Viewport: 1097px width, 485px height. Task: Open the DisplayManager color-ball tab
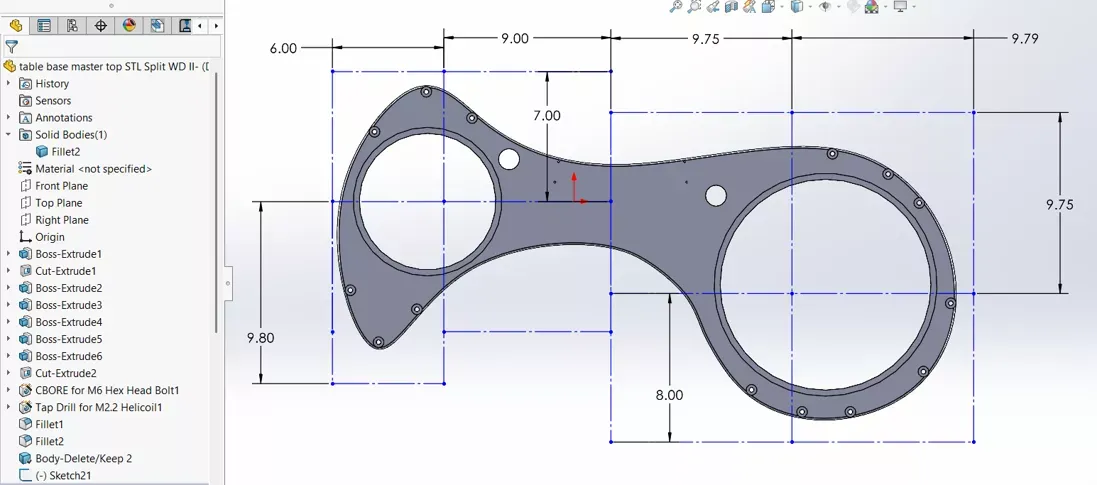[129, 26]
